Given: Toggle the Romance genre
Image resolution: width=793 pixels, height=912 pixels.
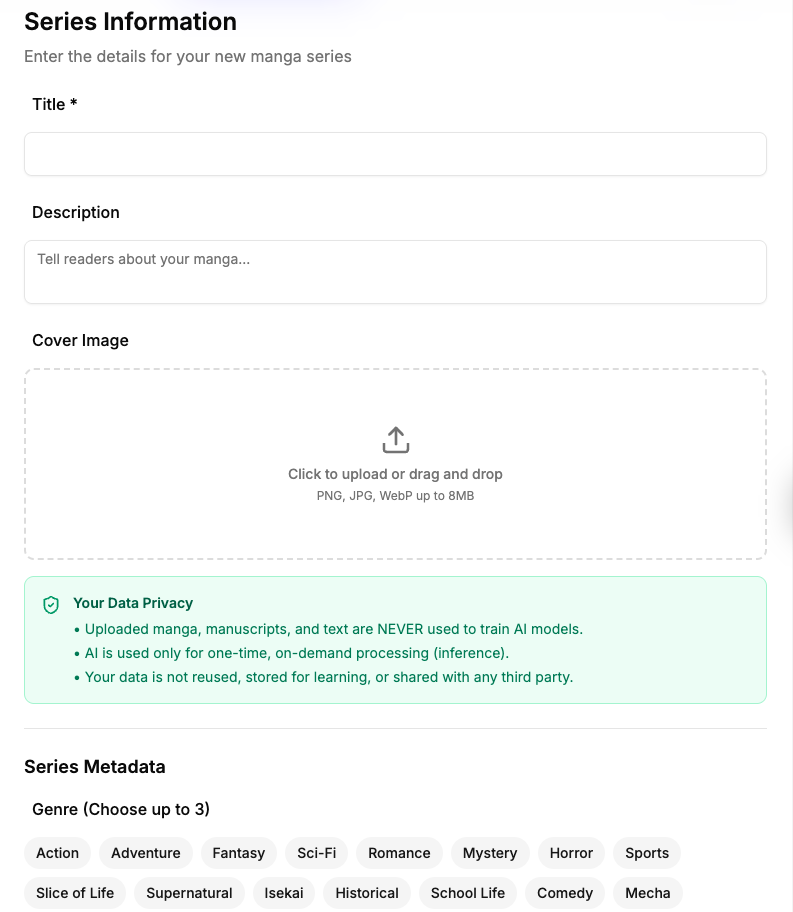Looking at the screenshot, I should (398, 852).
